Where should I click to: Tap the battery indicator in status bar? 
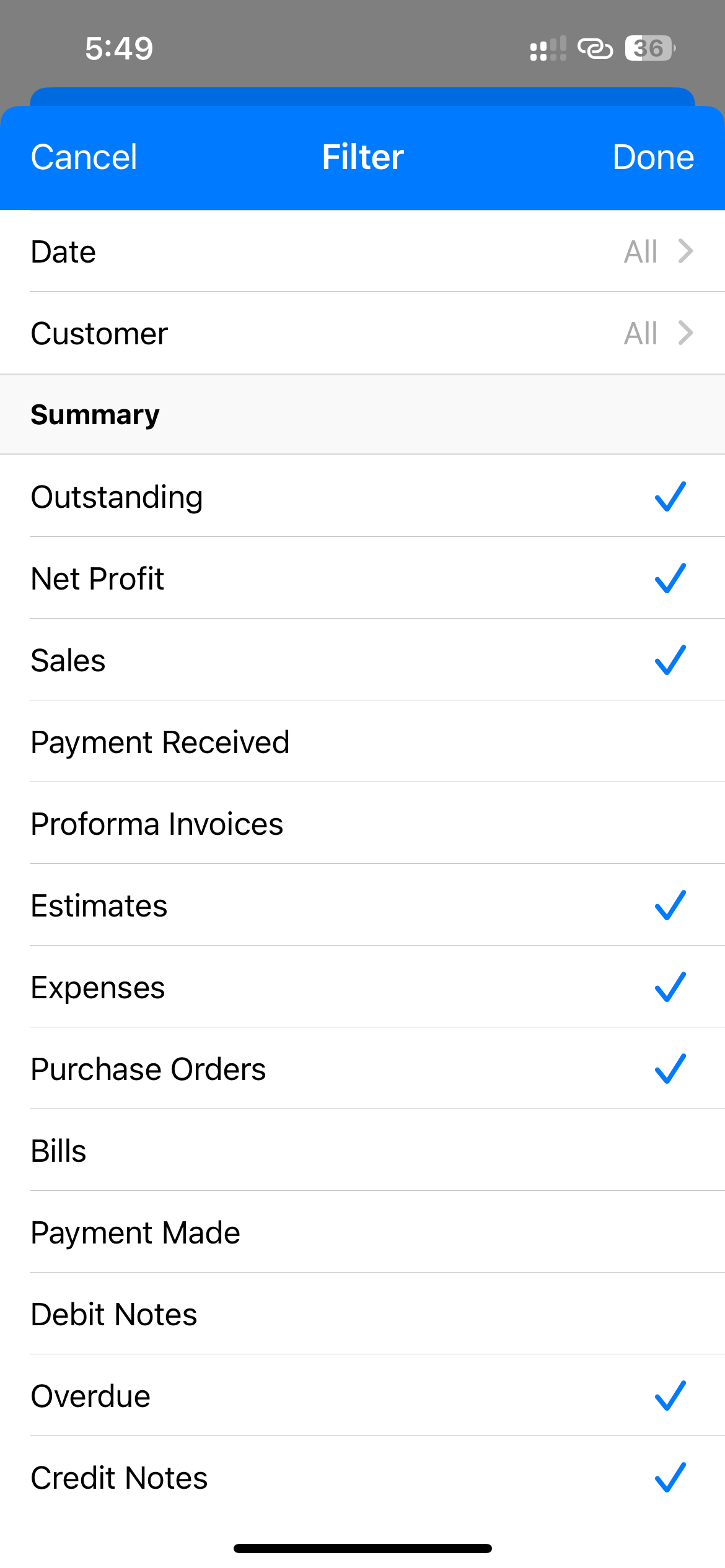pyautogui.click(x=649, y=48)
